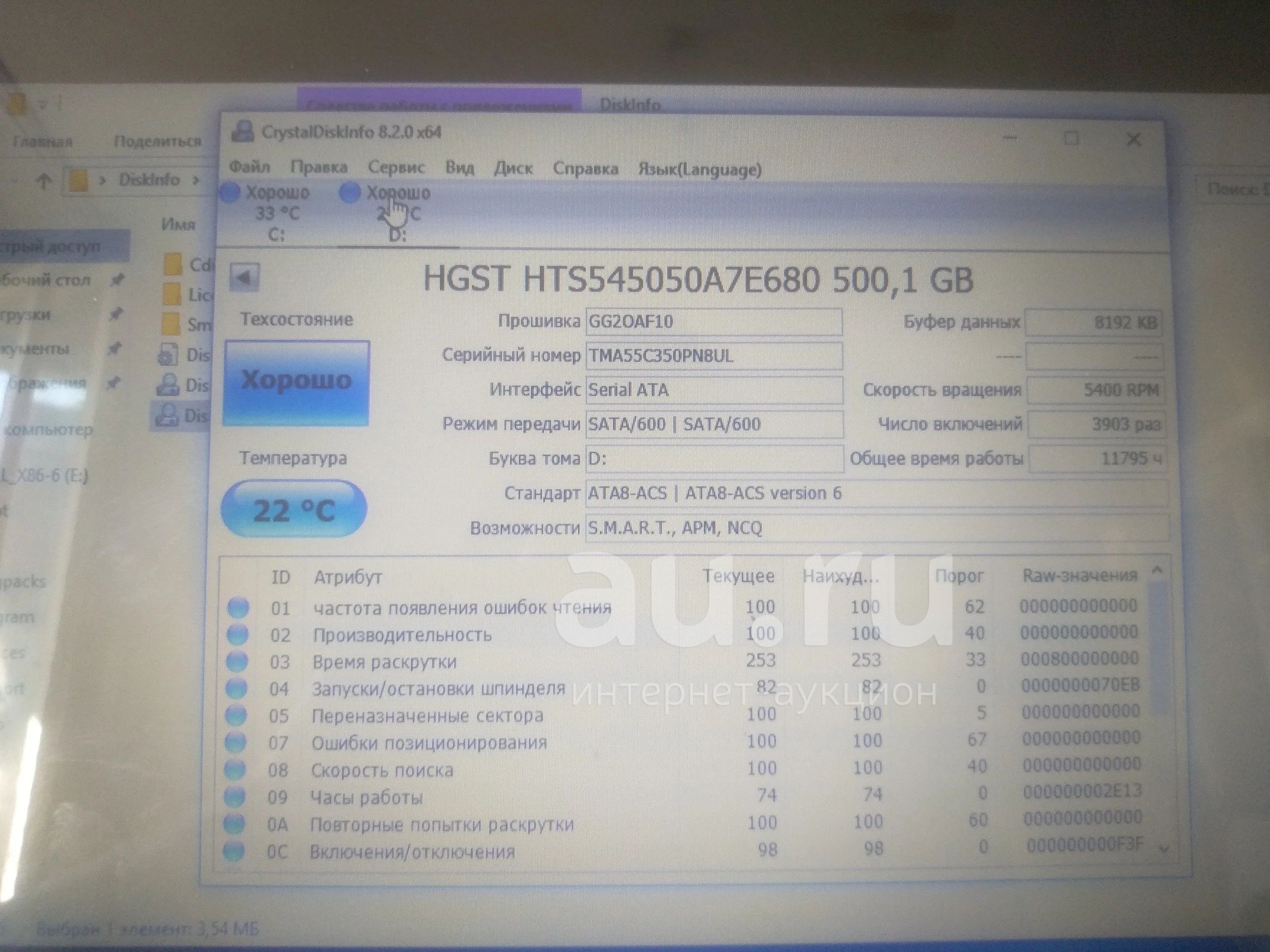Click the Серийный номер field

(714, 356)
